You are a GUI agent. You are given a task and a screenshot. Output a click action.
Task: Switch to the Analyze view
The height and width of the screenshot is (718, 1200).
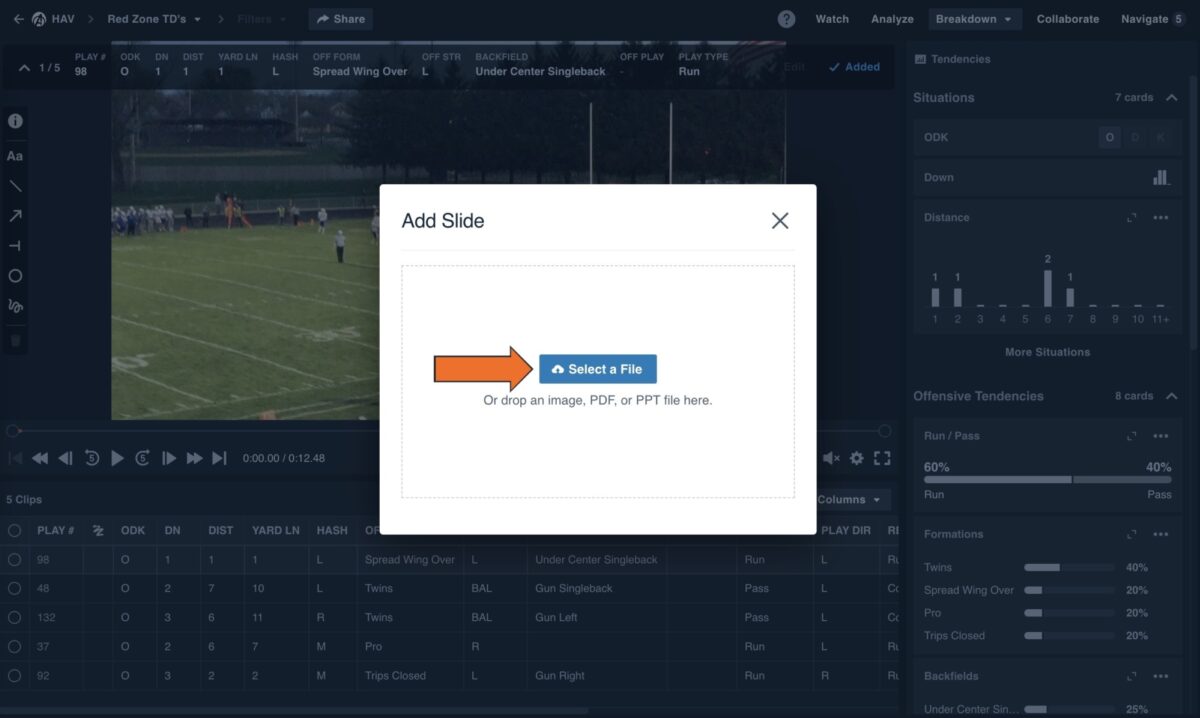(x=891, y=18)
